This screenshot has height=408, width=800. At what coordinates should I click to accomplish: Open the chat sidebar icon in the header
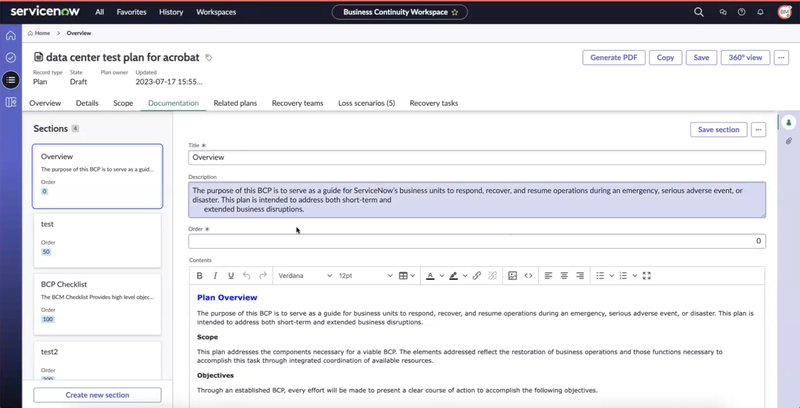(723, 12)
